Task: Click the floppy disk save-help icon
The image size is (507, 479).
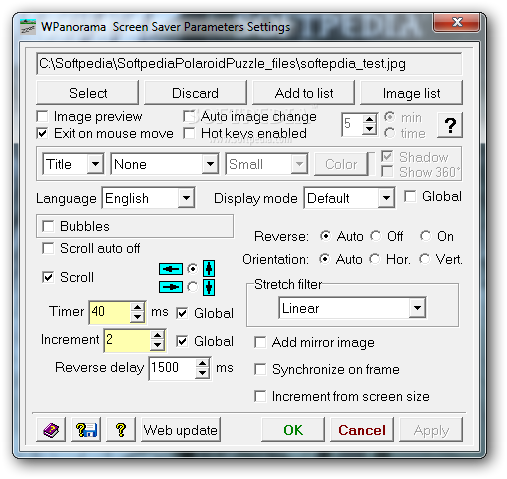Action: point(86,430)
